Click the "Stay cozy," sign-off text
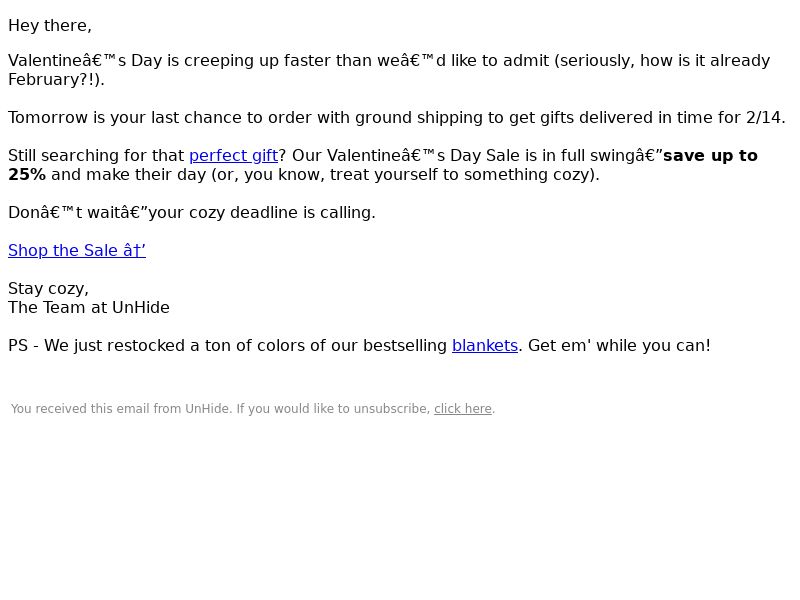This screenshot has height=600, width=800. click(48, 289)
